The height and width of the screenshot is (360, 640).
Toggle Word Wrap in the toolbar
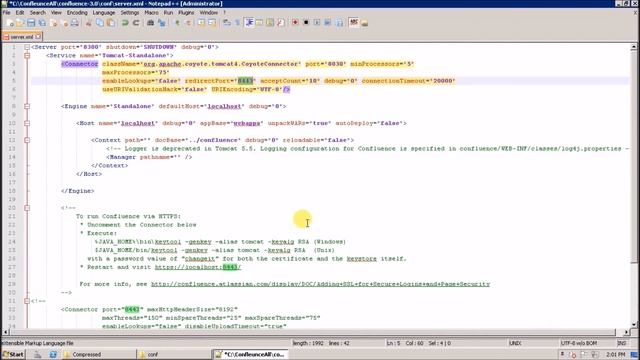(227, 23)
